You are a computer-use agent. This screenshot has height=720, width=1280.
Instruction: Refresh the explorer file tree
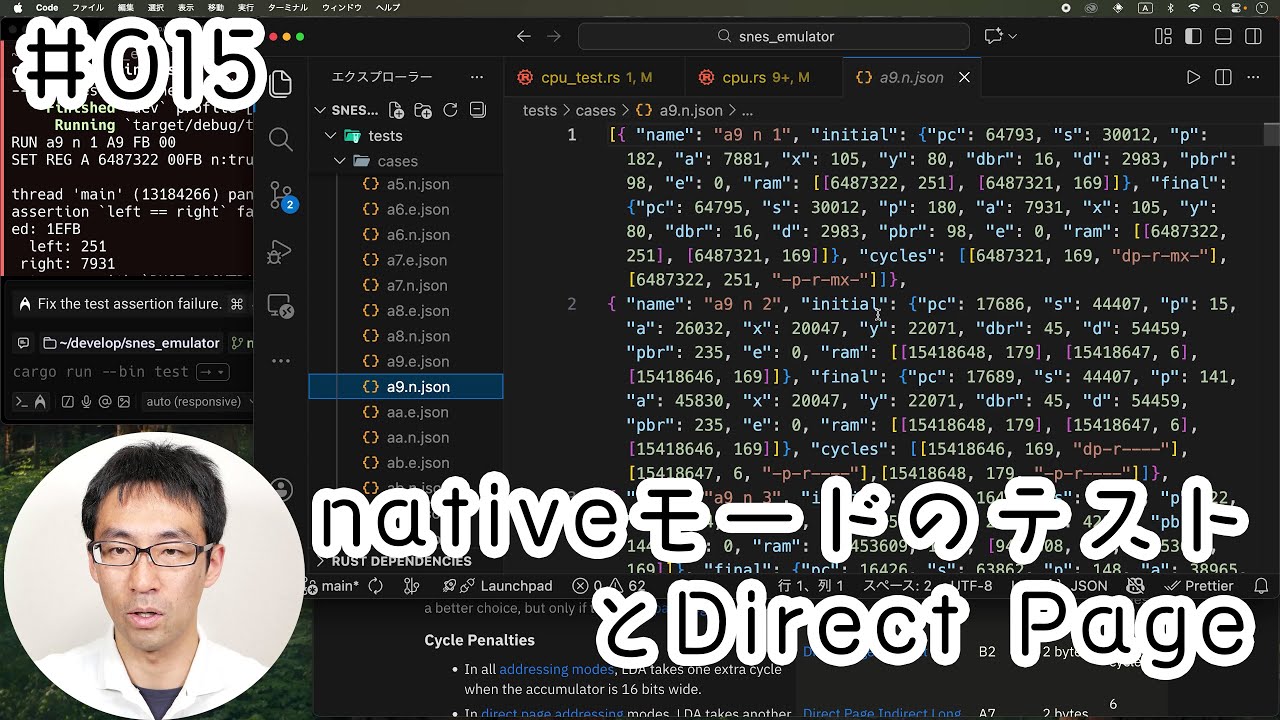(x=450, y=110)
